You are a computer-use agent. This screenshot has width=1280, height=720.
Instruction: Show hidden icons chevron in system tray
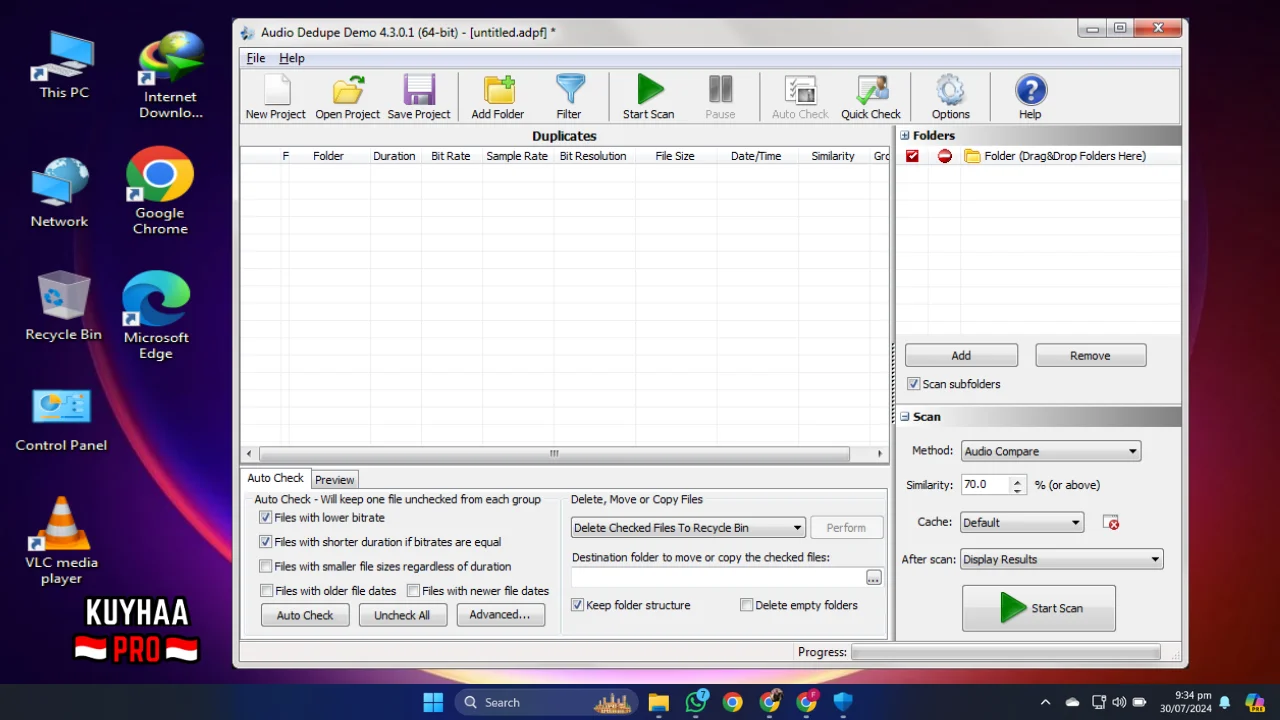[x=1045, y=702]
